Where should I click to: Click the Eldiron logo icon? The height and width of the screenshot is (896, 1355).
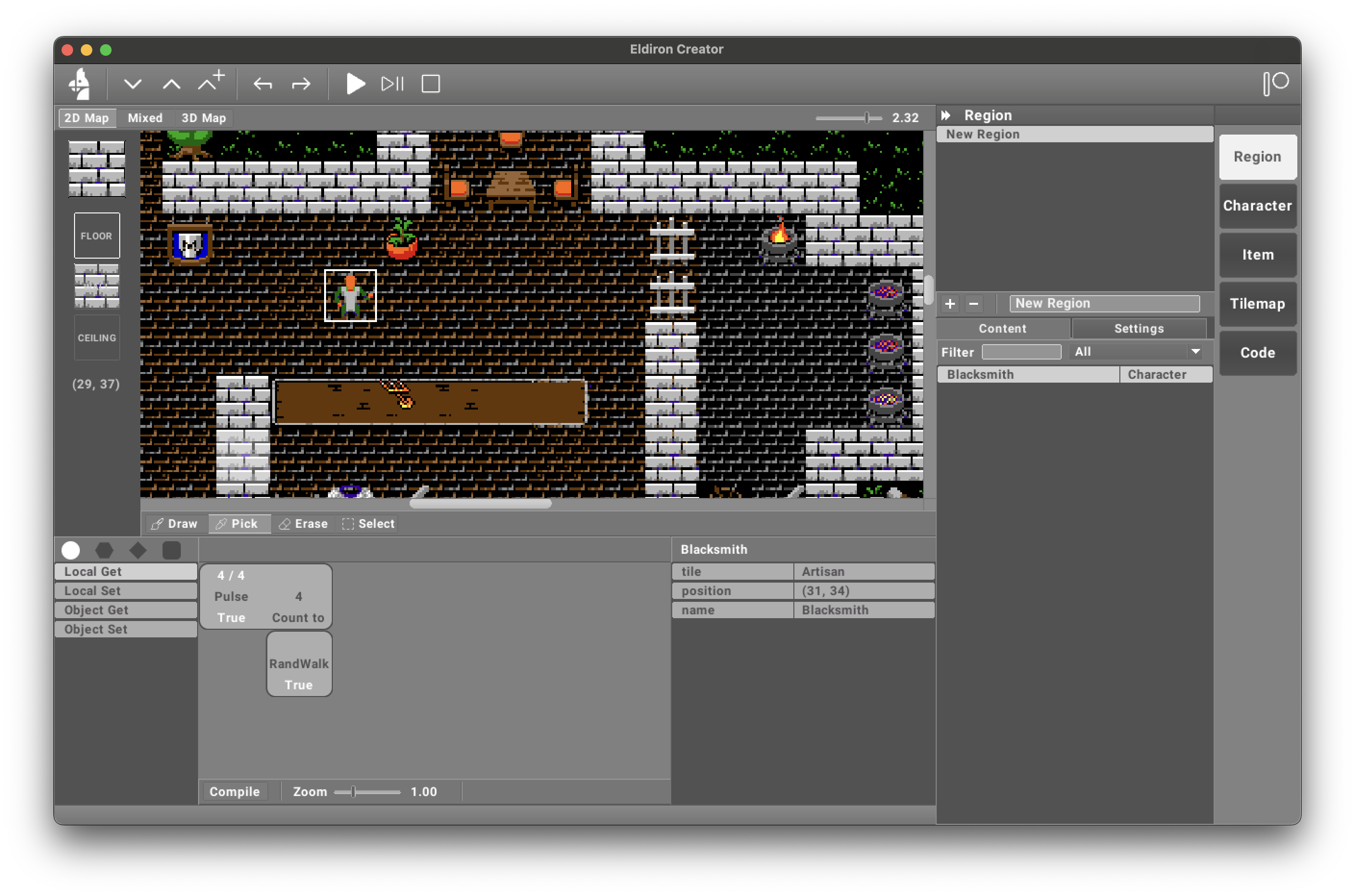click(79, 84)
